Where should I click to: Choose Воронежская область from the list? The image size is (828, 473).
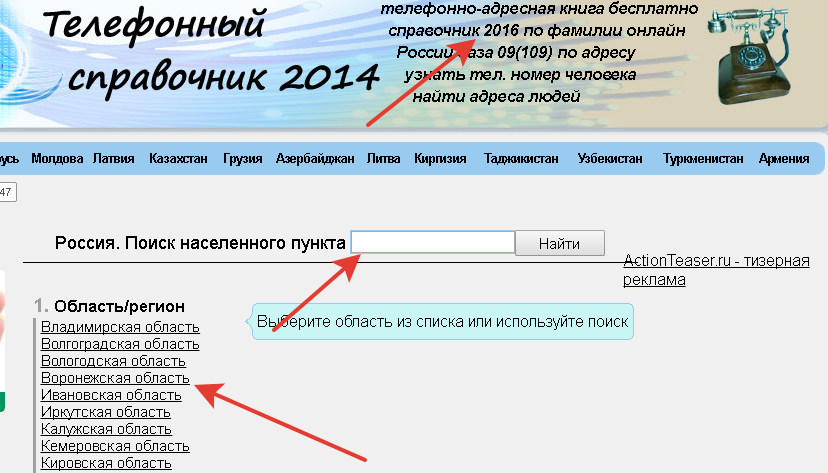[x=115, y=378]
